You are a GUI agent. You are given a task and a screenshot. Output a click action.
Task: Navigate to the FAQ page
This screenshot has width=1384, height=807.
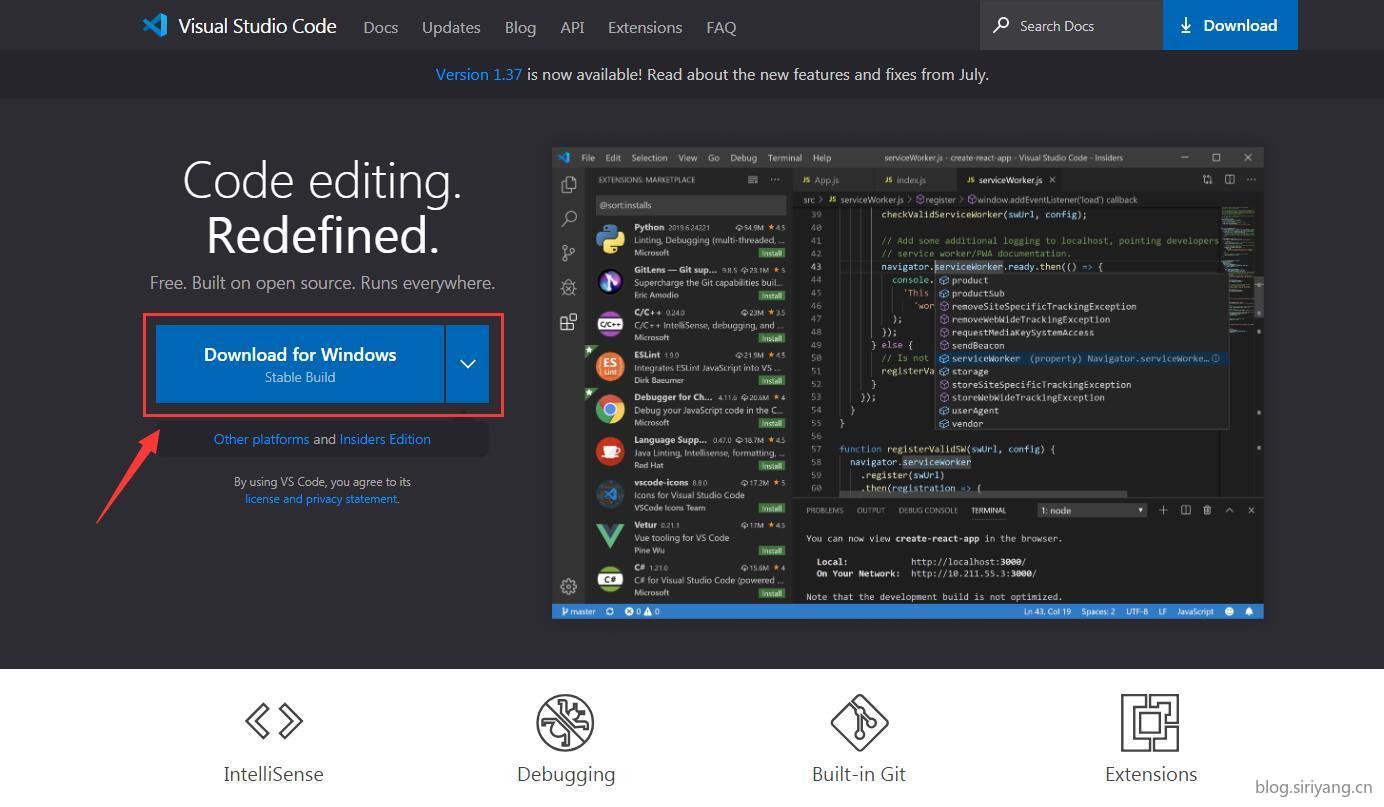click(721, 27)
